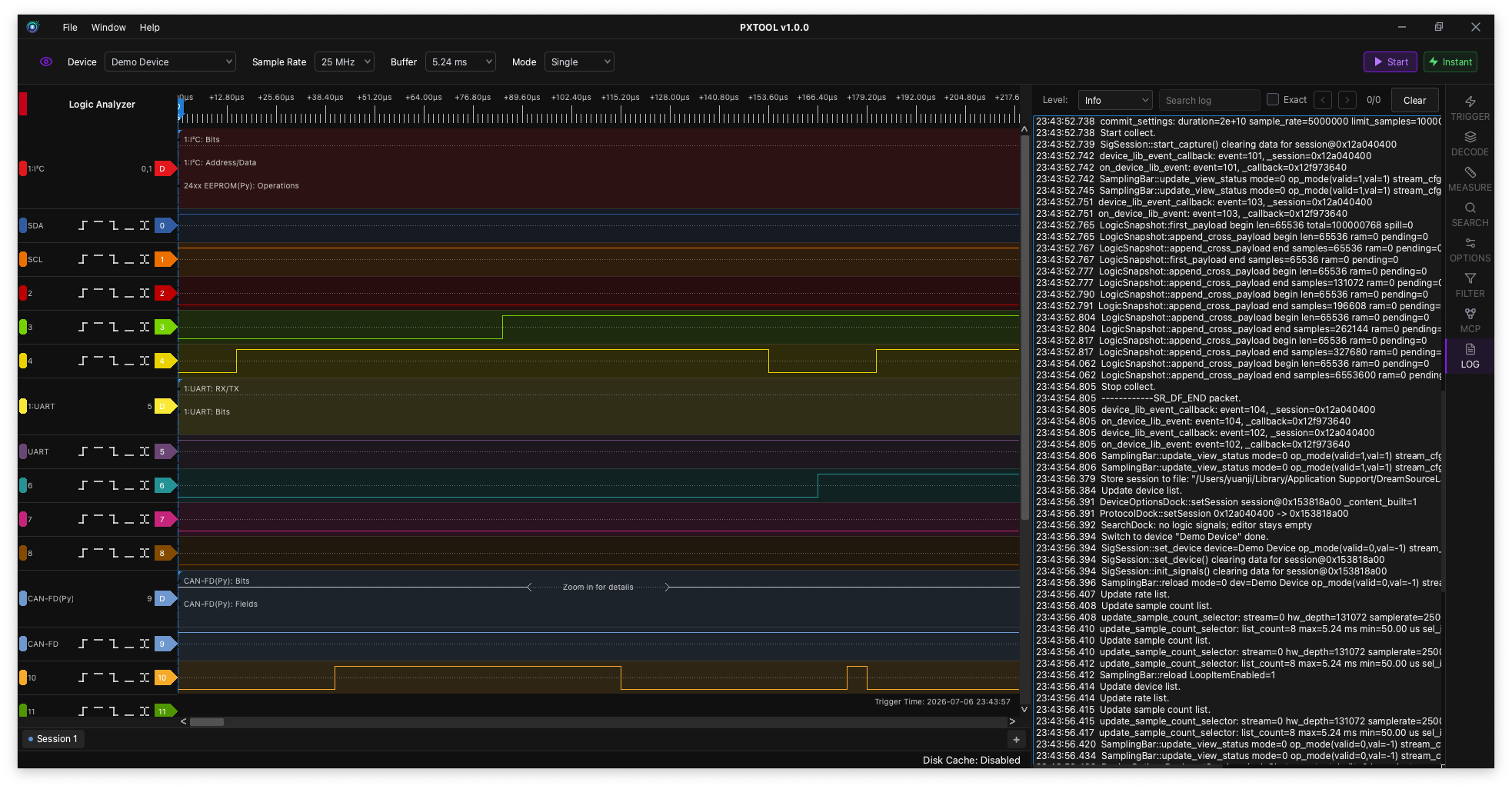Image resolution: width=1512 pixels, height=789 pixels.
Task: Toggle the LOG panel
Action: 1470,356
